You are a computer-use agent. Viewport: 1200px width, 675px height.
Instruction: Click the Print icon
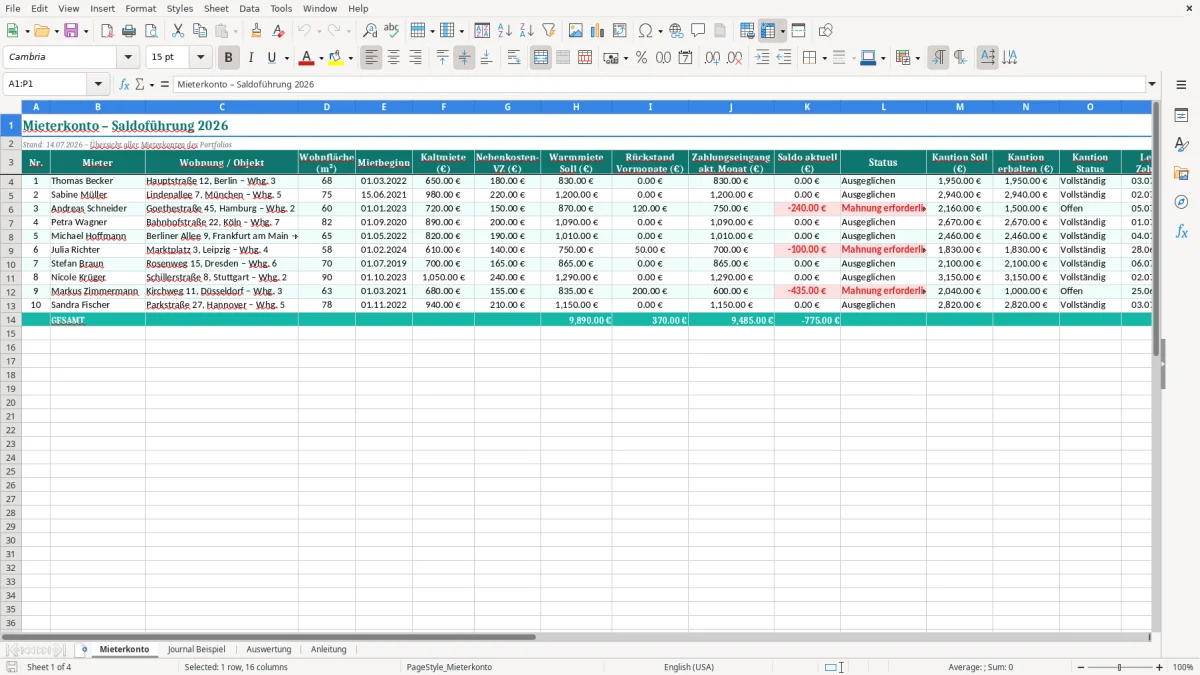(x=129, y=31)
